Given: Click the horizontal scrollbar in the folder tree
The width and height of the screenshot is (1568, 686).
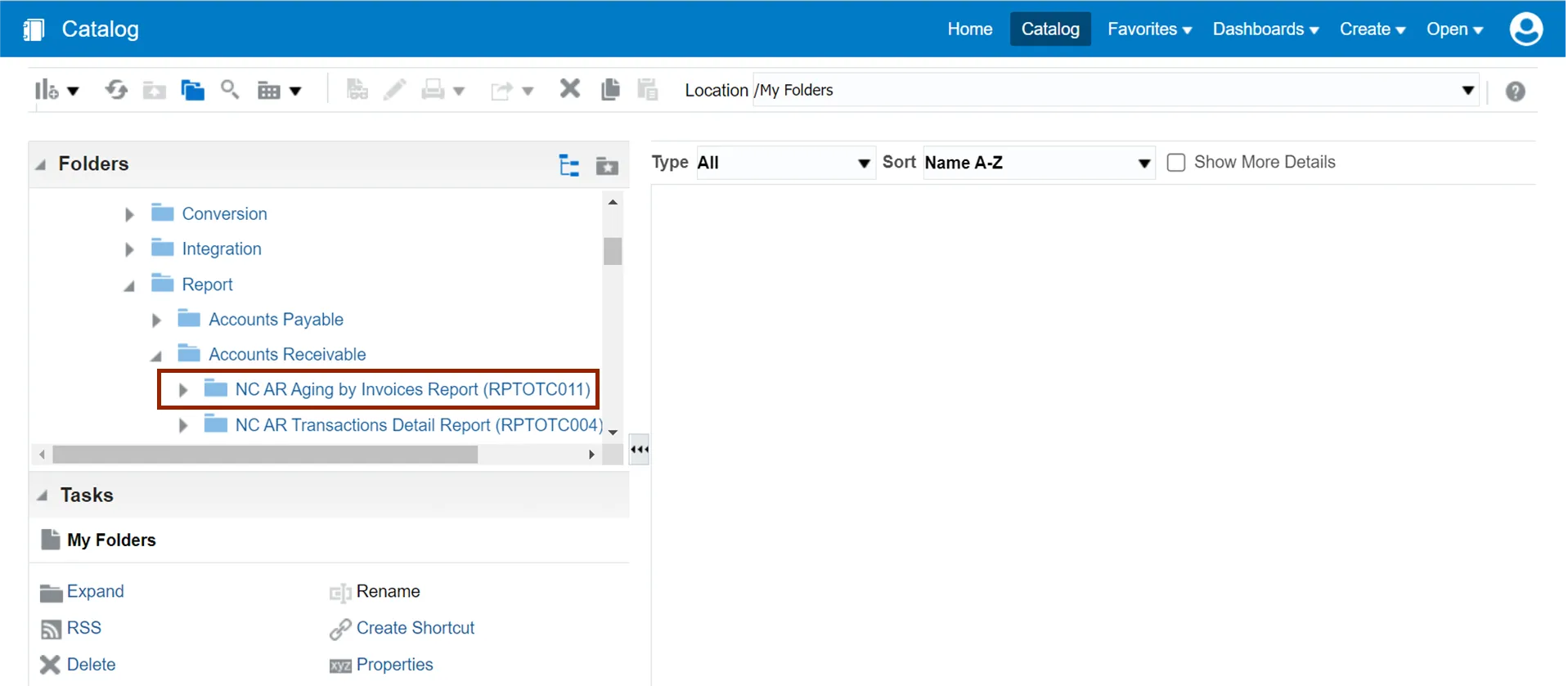Looking at the screenshot, I should [x=265, y=455].
